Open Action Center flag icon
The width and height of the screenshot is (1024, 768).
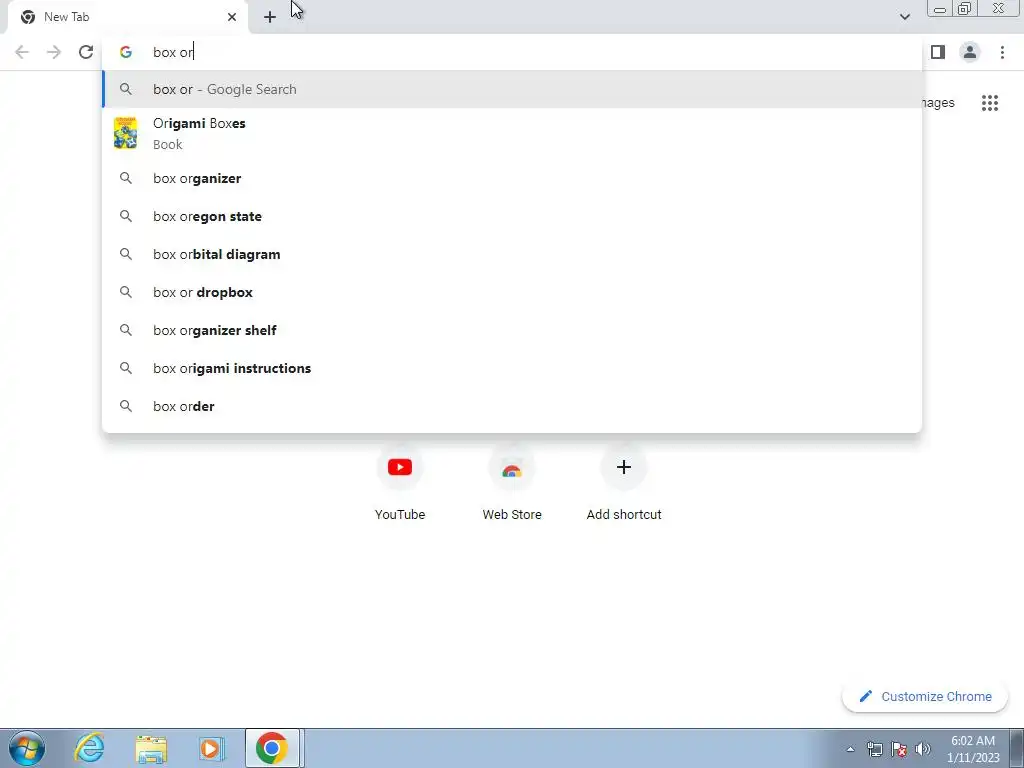click(x=899, y=749)
